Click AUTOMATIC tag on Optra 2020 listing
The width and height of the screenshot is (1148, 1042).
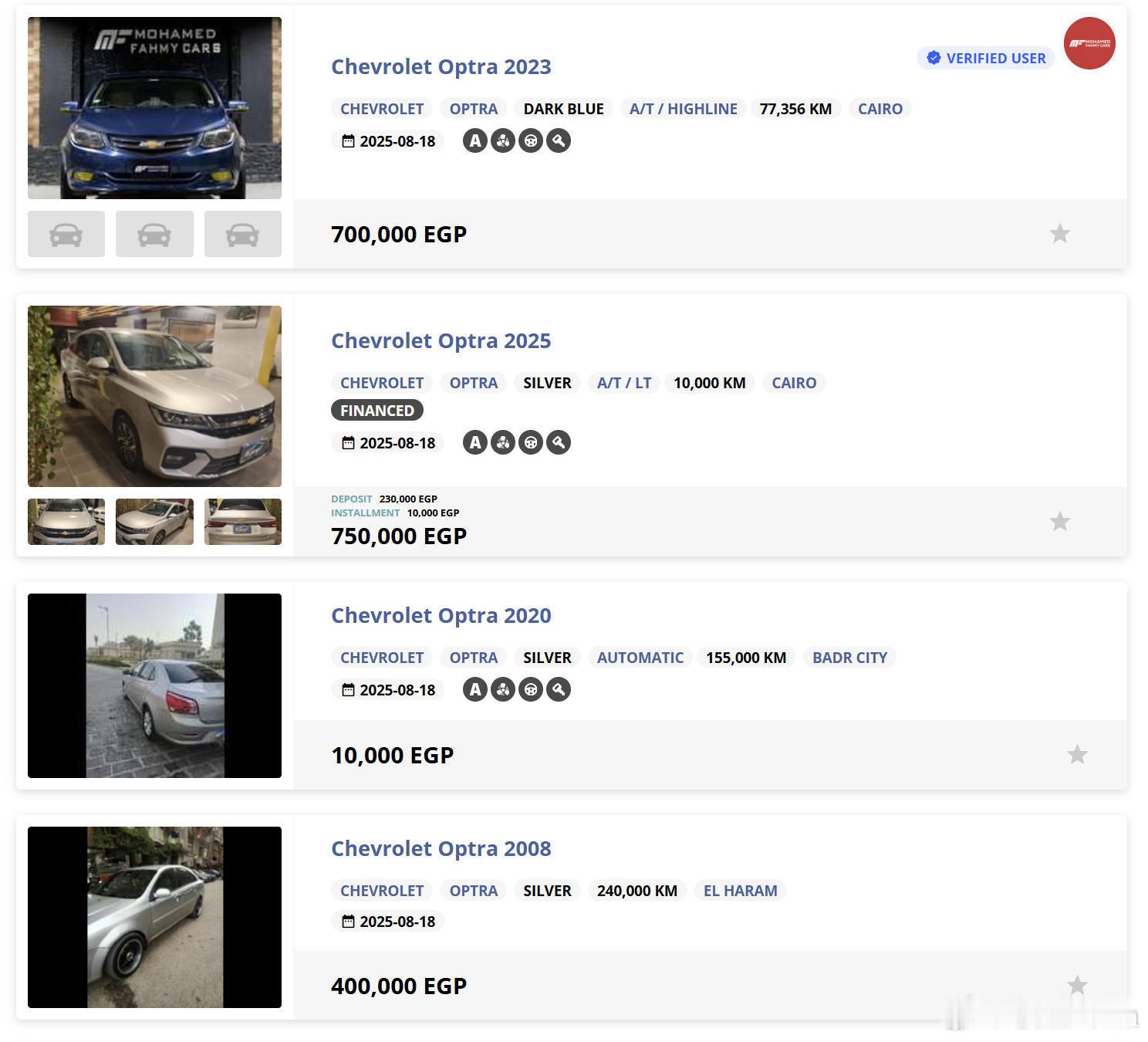pyautogui.click(x=640, y=658)
